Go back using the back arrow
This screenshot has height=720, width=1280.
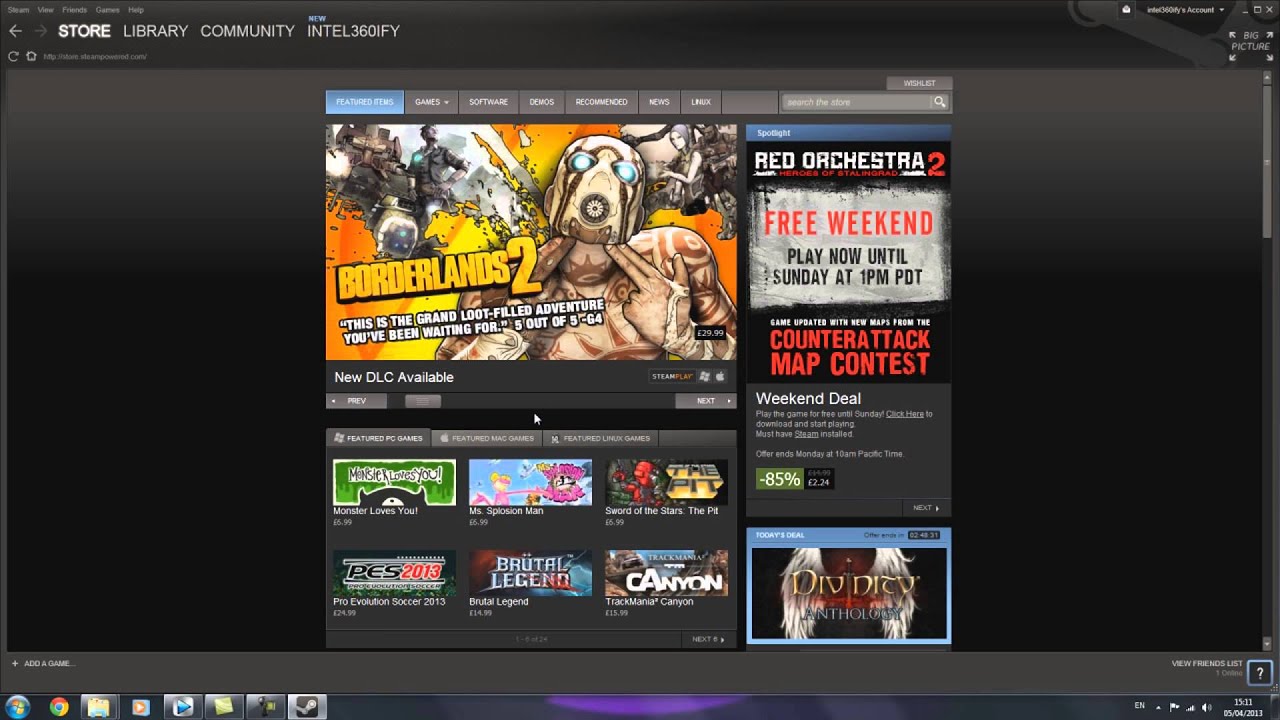(15, 31)
